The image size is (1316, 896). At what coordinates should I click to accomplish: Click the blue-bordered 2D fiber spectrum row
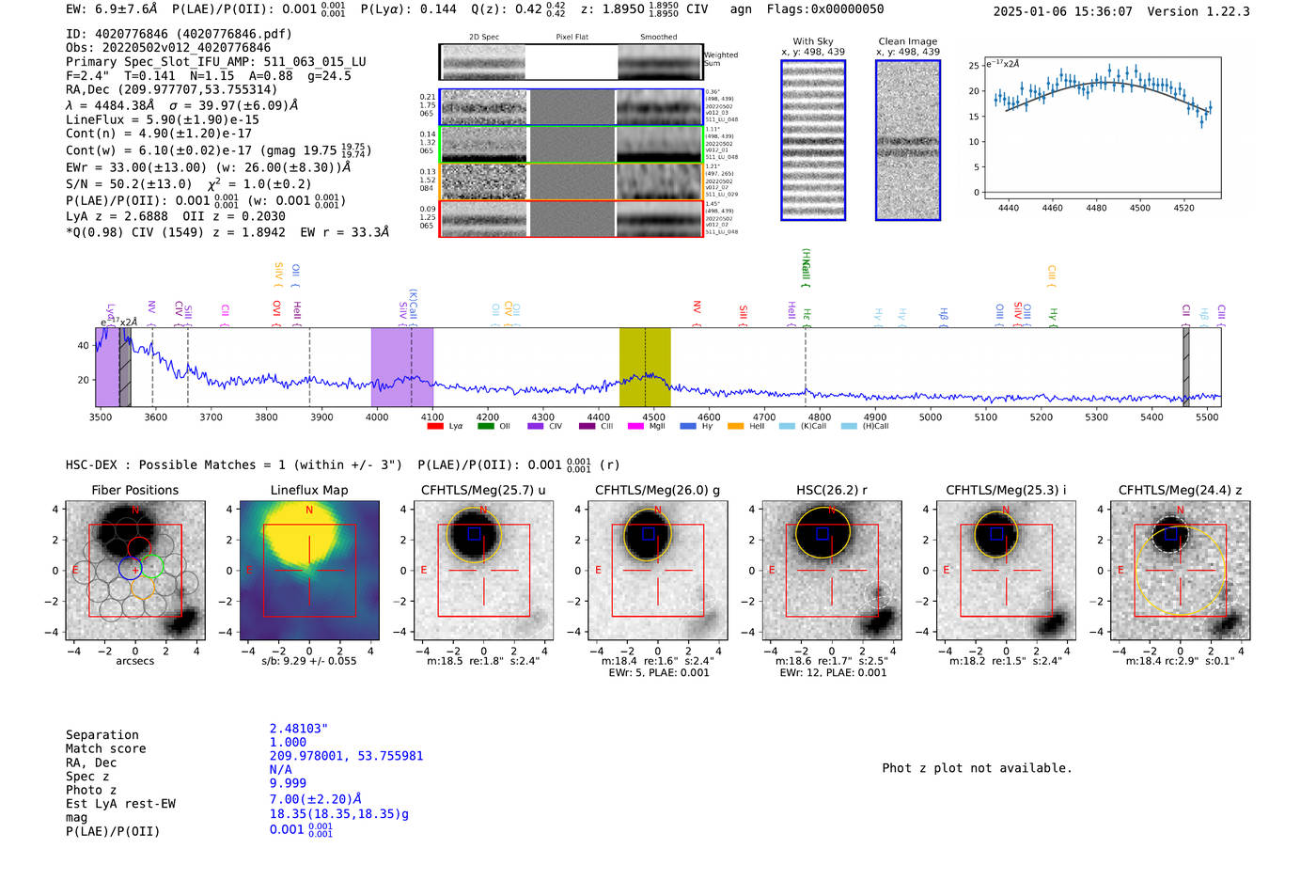[x=571, y=107]
